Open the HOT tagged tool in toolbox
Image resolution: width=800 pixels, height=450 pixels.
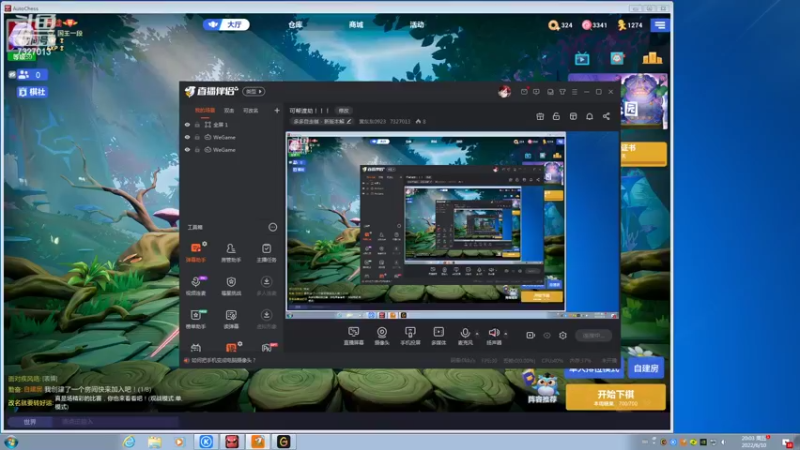[267, 348]
